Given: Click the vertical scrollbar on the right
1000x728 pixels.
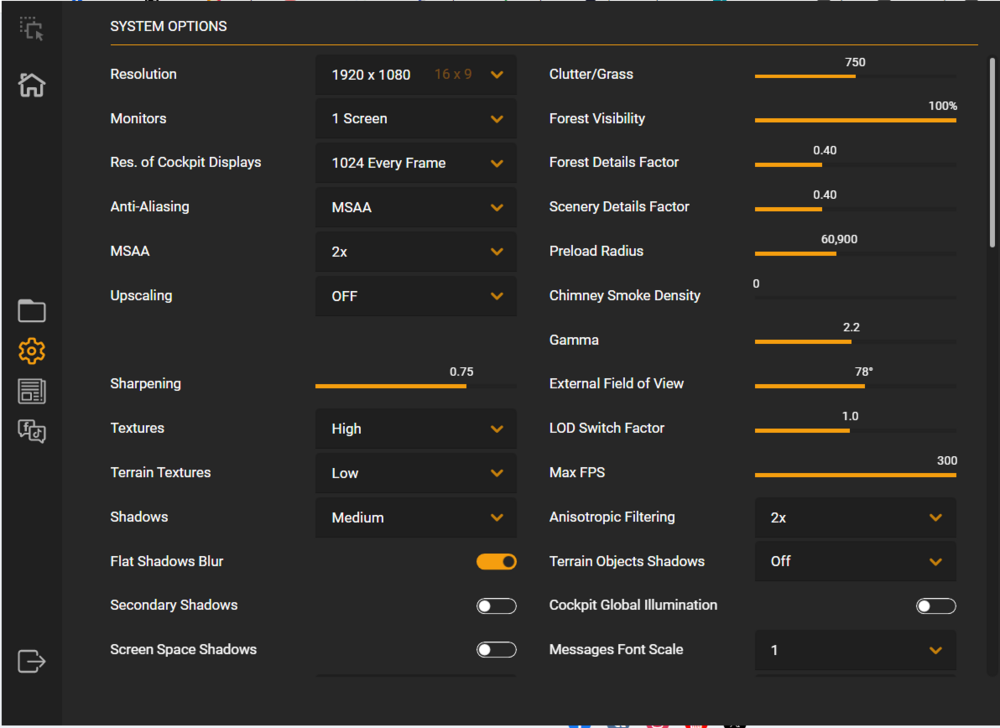Looking at the screenshot, I should 992,152.
